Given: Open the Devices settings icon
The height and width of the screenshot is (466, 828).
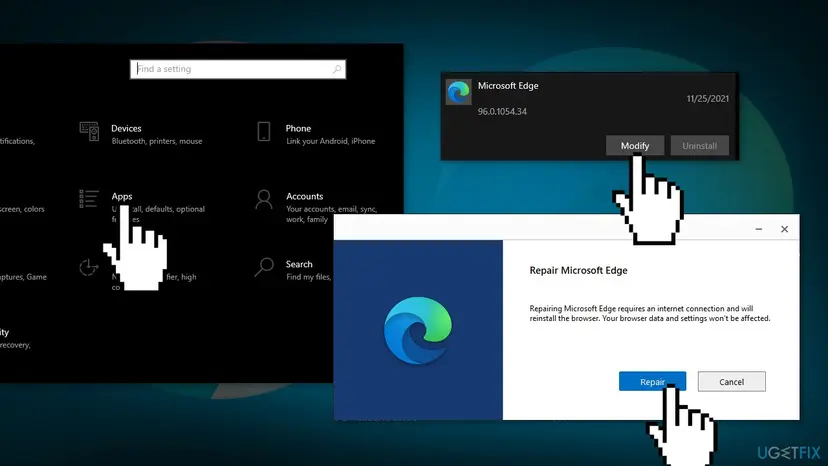Looking at the screenshot, I should coord(89,132).
